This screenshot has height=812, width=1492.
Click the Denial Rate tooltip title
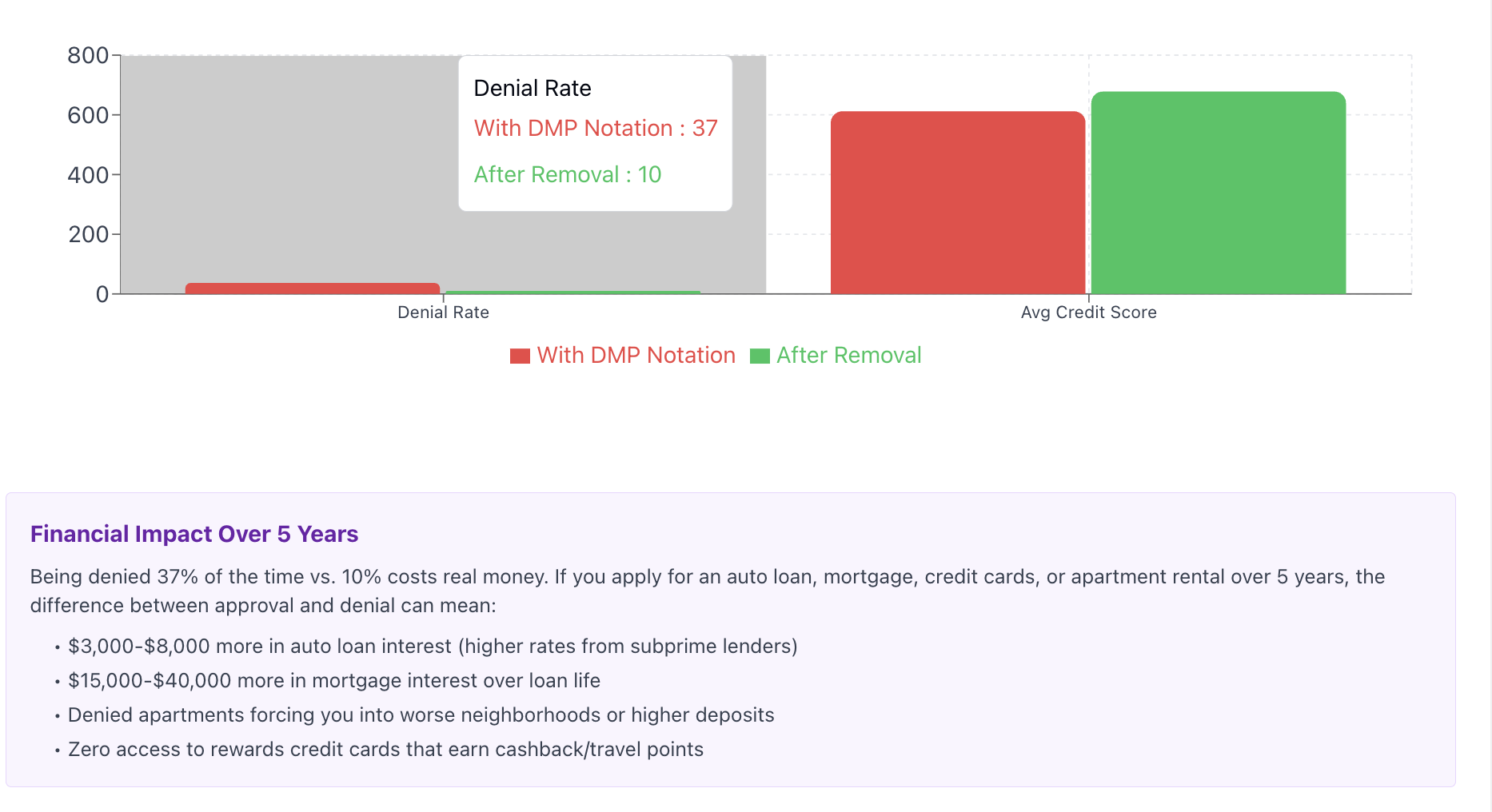[533, 88]
